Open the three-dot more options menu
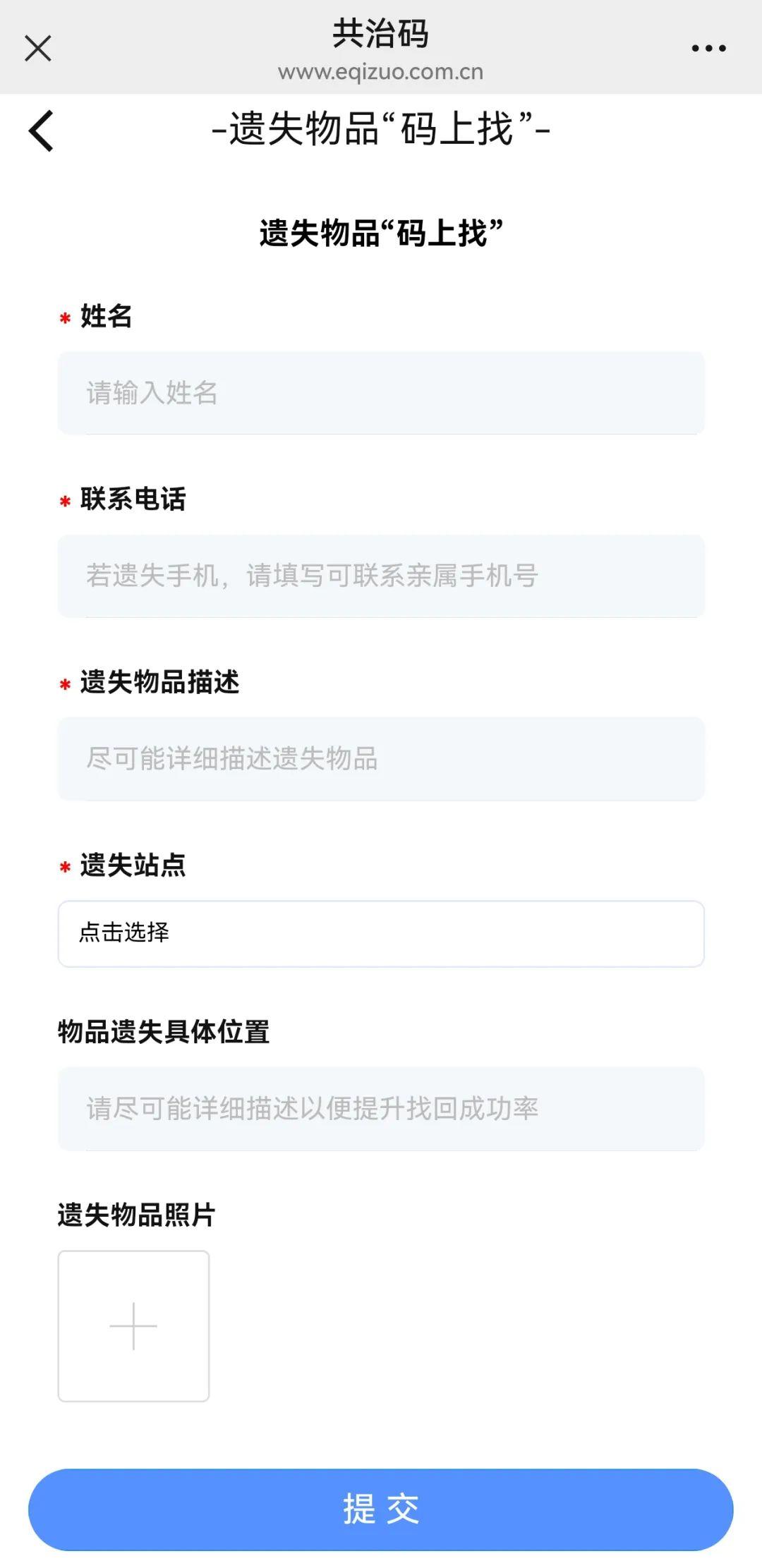This screenshot has height=1568, width=762. point(708,49)
